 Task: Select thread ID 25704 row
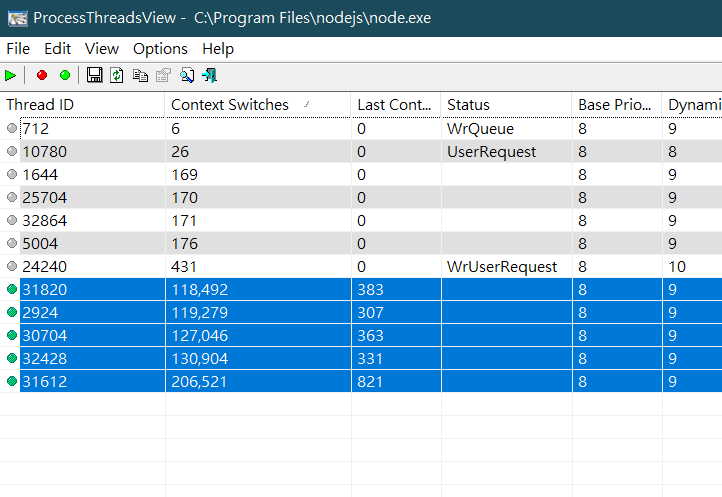tap(361, 198)
